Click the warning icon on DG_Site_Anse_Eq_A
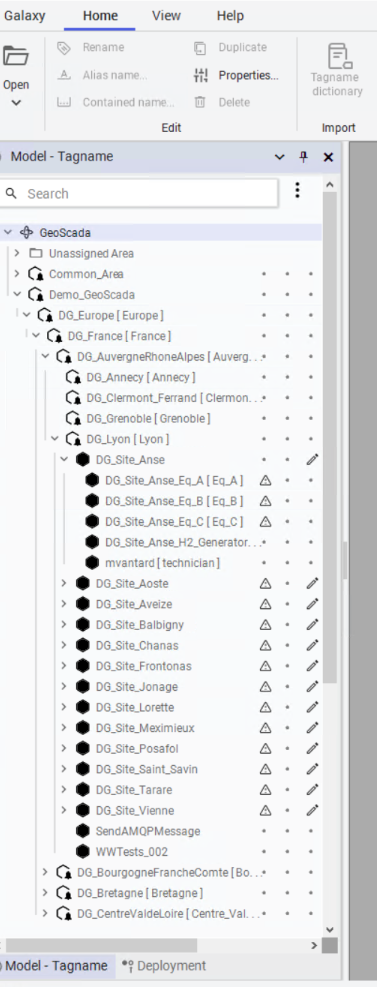 265,481
